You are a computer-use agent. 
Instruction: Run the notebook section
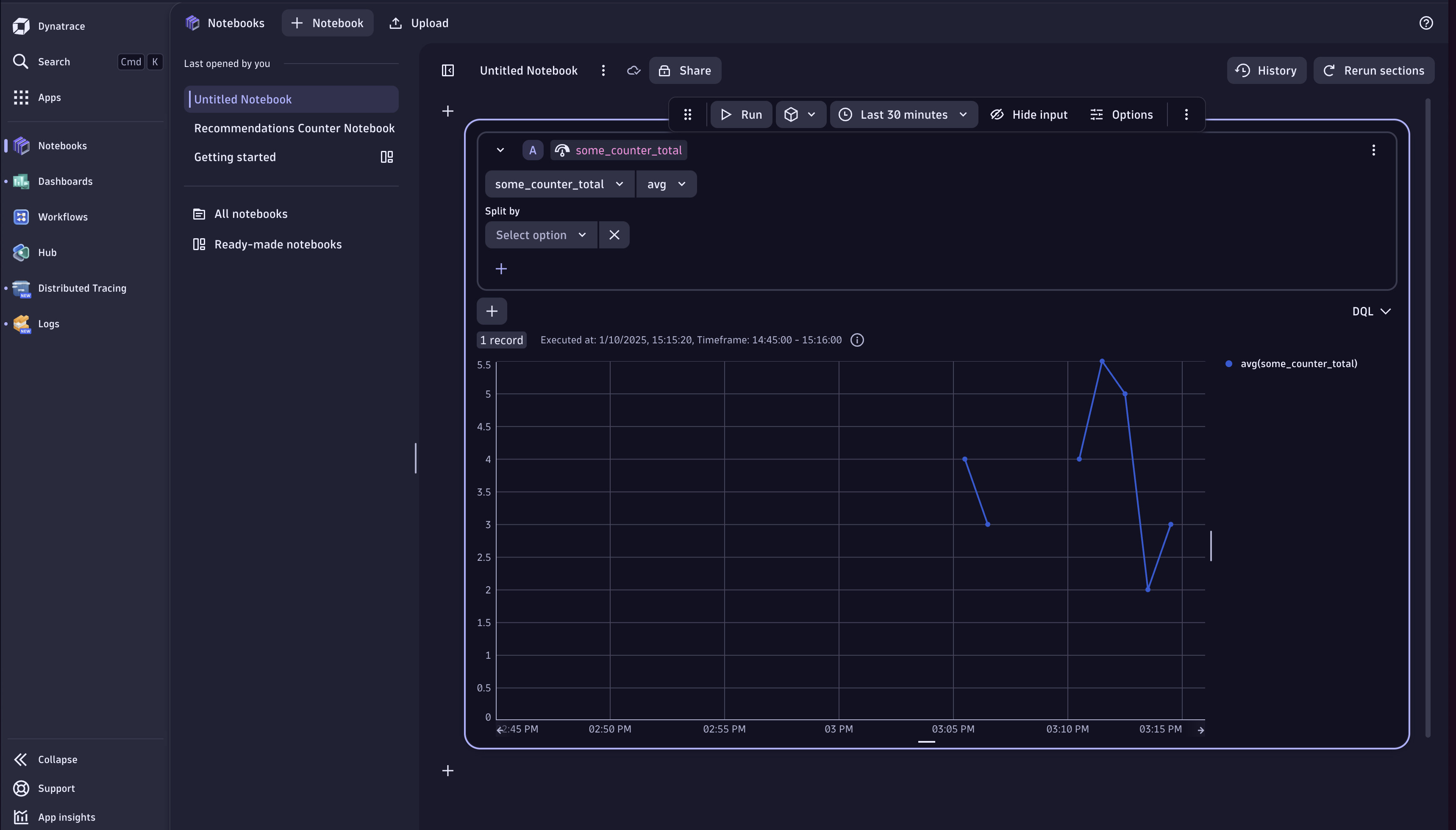point(740,114)
